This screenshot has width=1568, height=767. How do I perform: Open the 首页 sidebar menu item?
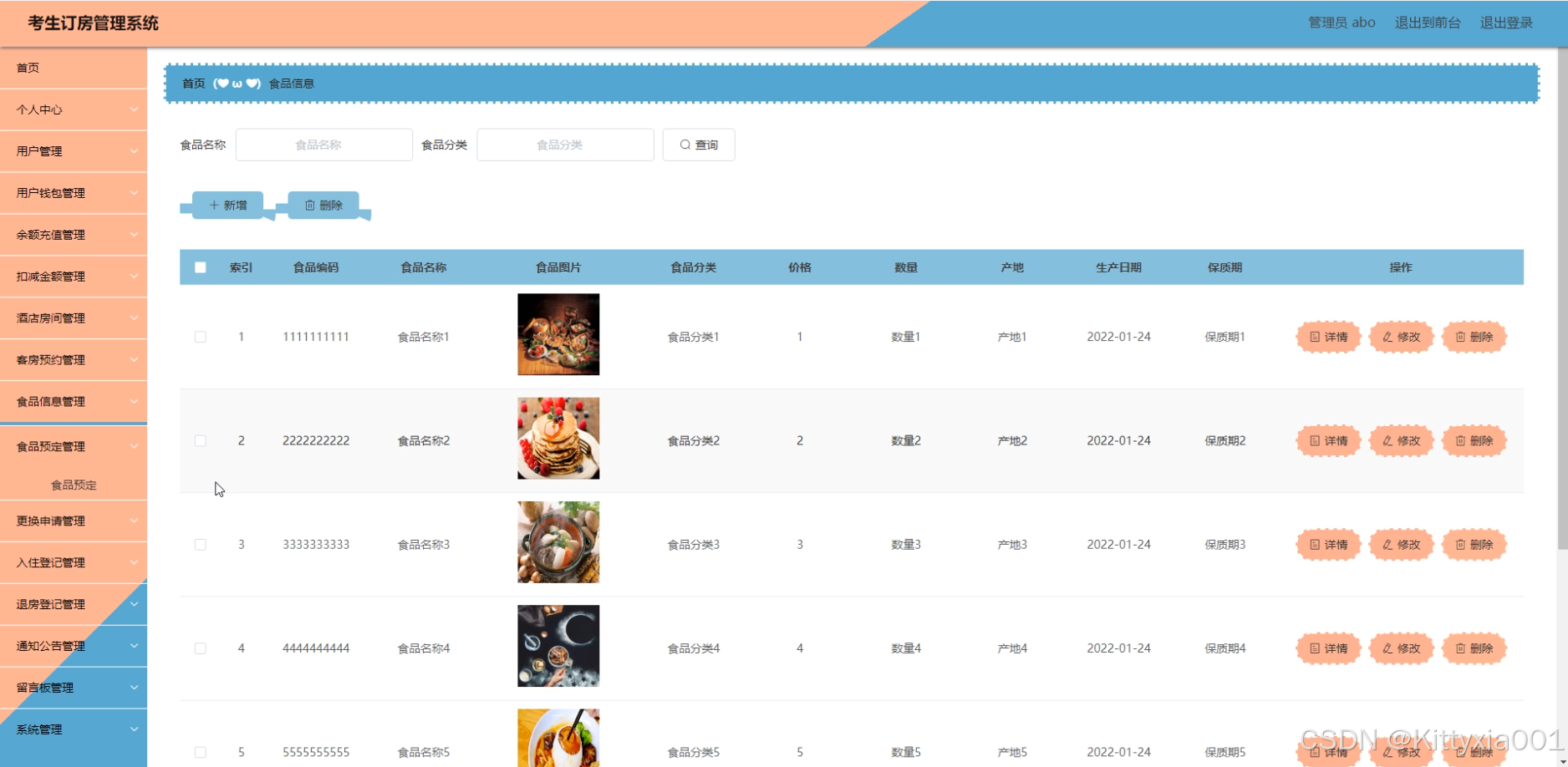pos(74,68)
